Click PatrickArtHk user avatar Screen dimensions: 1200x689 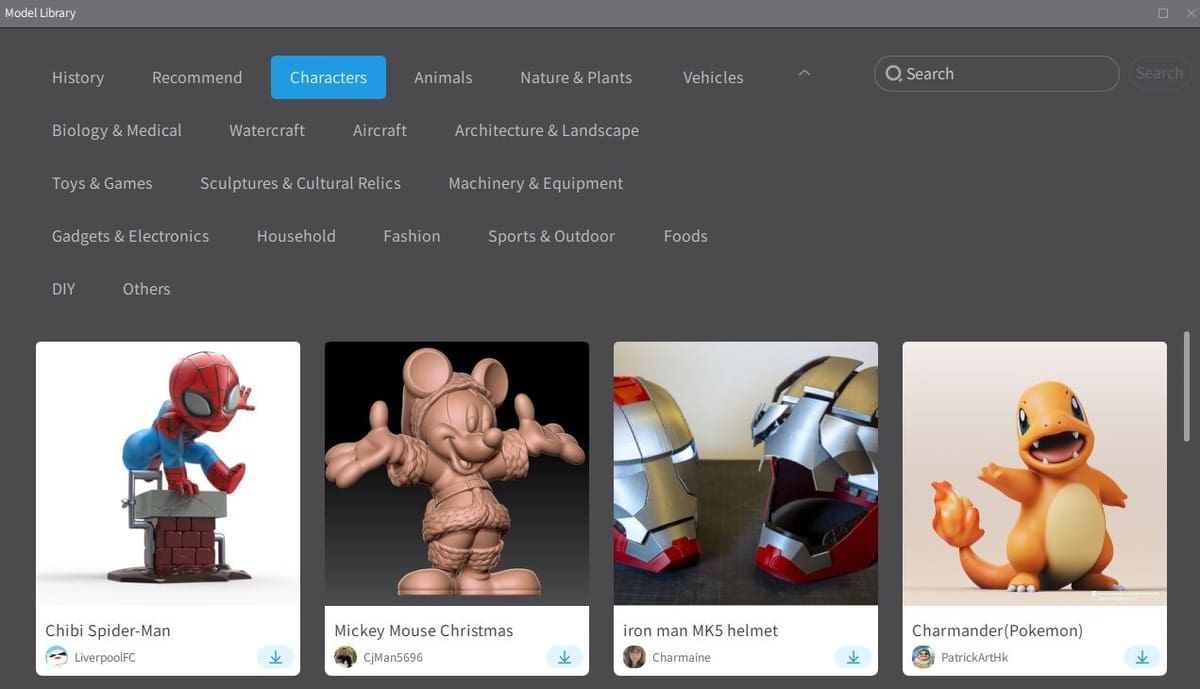(x=923, y=657)
